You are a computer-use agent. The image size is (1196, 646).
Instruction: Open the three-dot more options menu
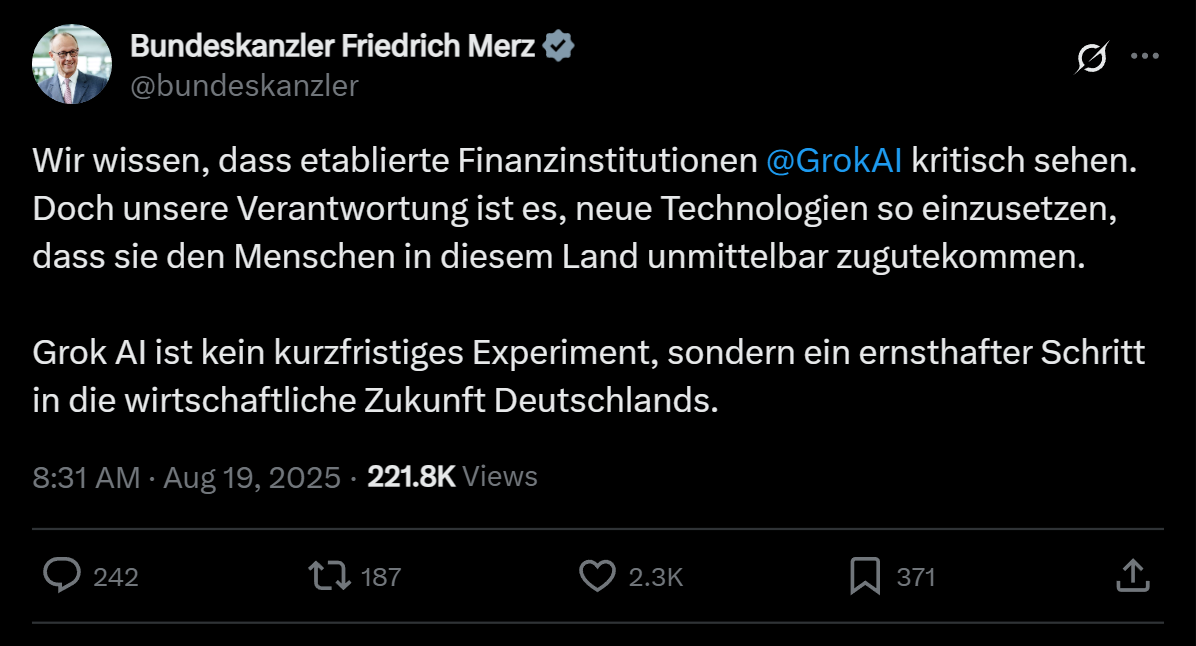(1144, 57)
